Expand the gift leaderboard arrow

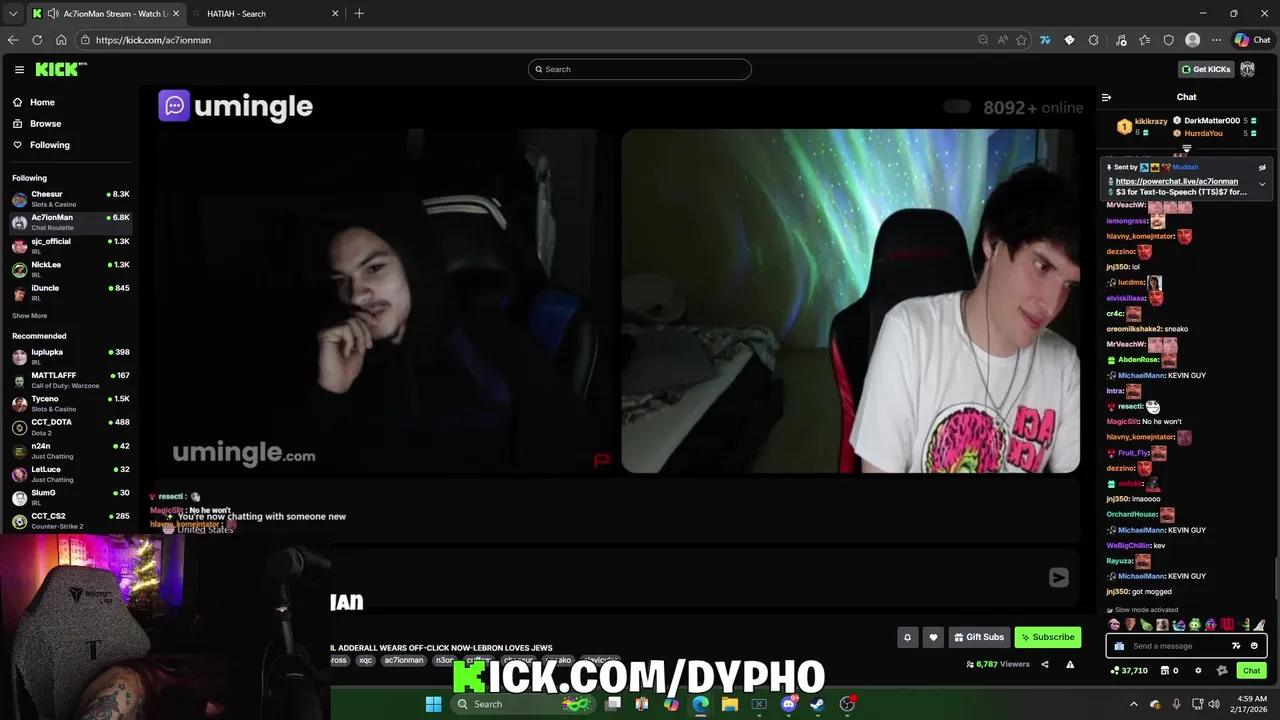point(1187,149)
